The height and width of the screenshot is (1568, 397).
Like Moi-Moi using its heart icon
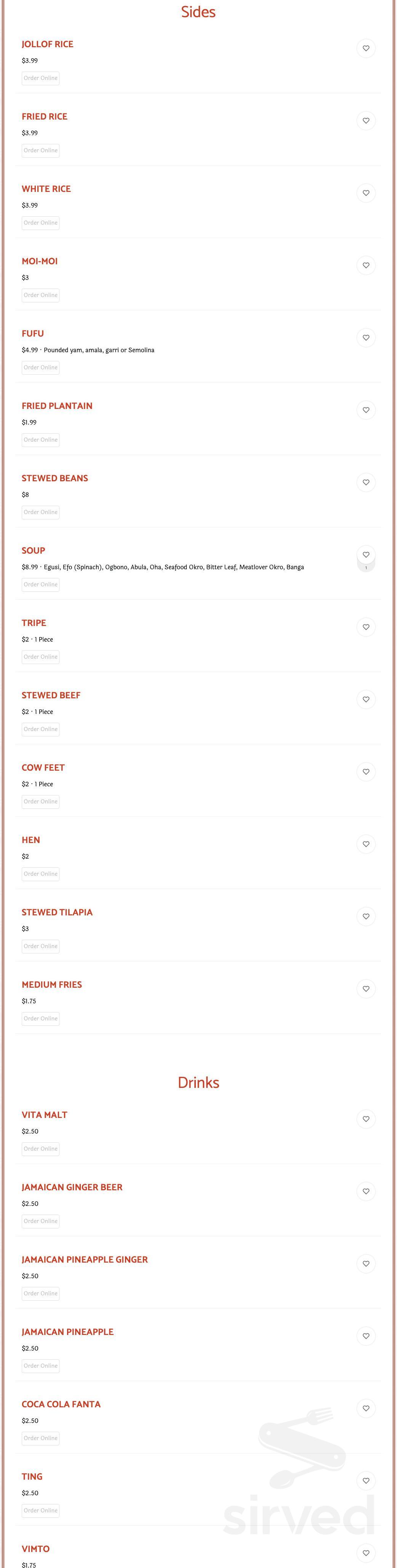[366, 265]
